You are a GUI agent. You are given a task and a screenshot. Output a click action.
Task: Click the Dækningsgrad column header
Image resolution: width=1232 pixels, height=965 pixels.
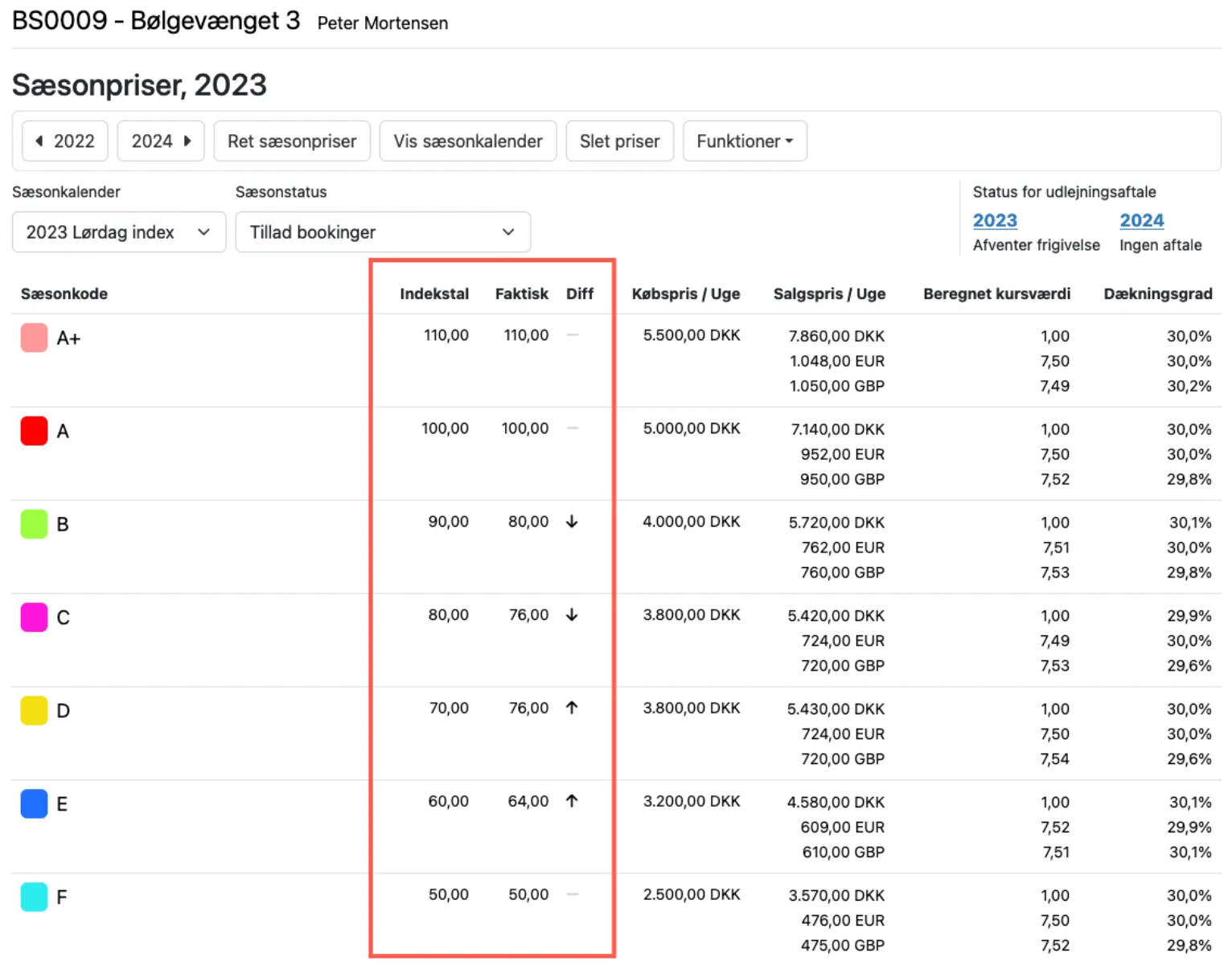[x=1157, y=294]
